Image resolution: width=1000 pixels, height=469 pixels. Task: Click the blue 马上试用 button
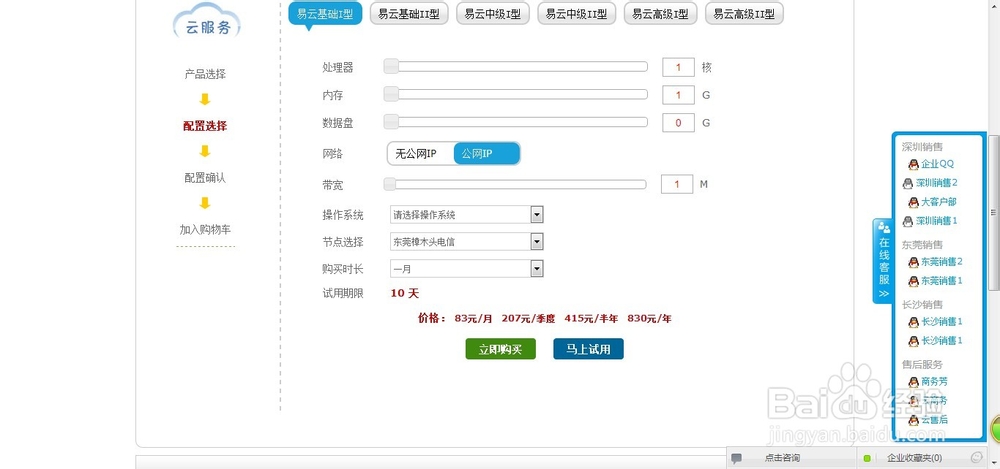tap(588, 349)
